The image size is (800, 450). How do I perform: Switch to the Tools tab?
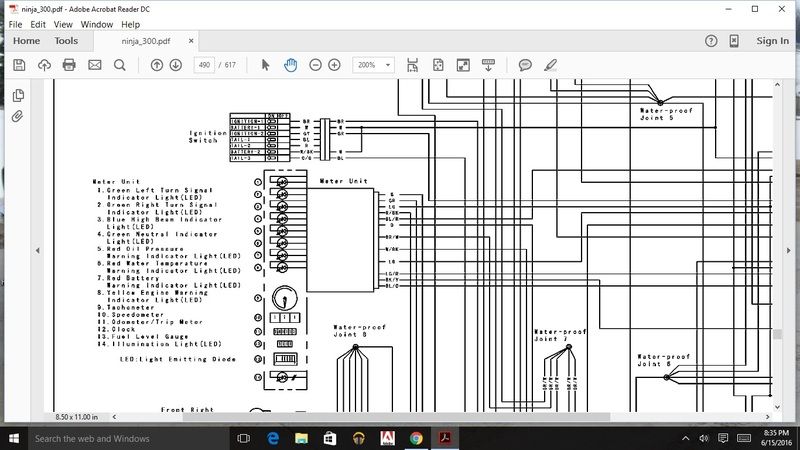coord(66,41)
